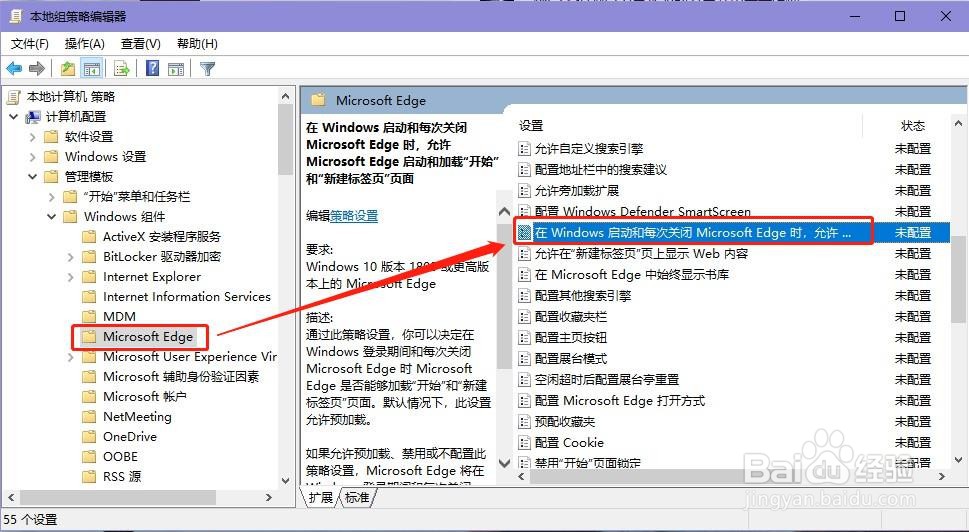Click the Filter funnel toolbar icon
The image size is (969, 532).
click(207, 69)
